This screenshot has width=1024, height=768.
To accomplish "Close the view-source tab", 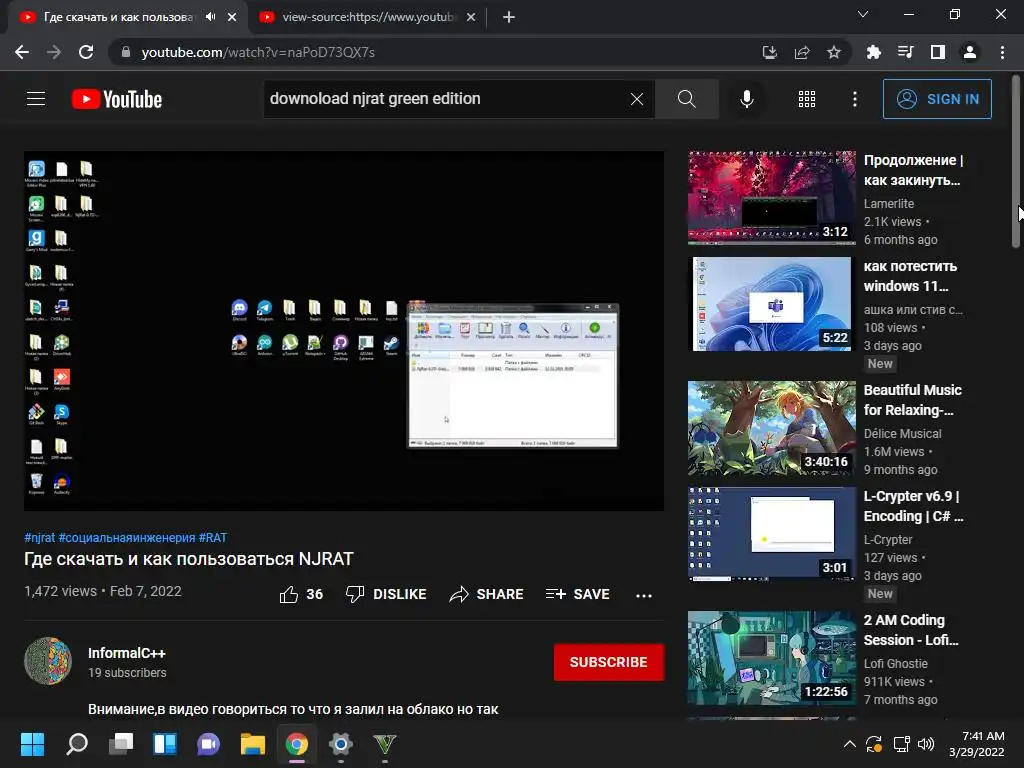I will [x=471, y=17].
